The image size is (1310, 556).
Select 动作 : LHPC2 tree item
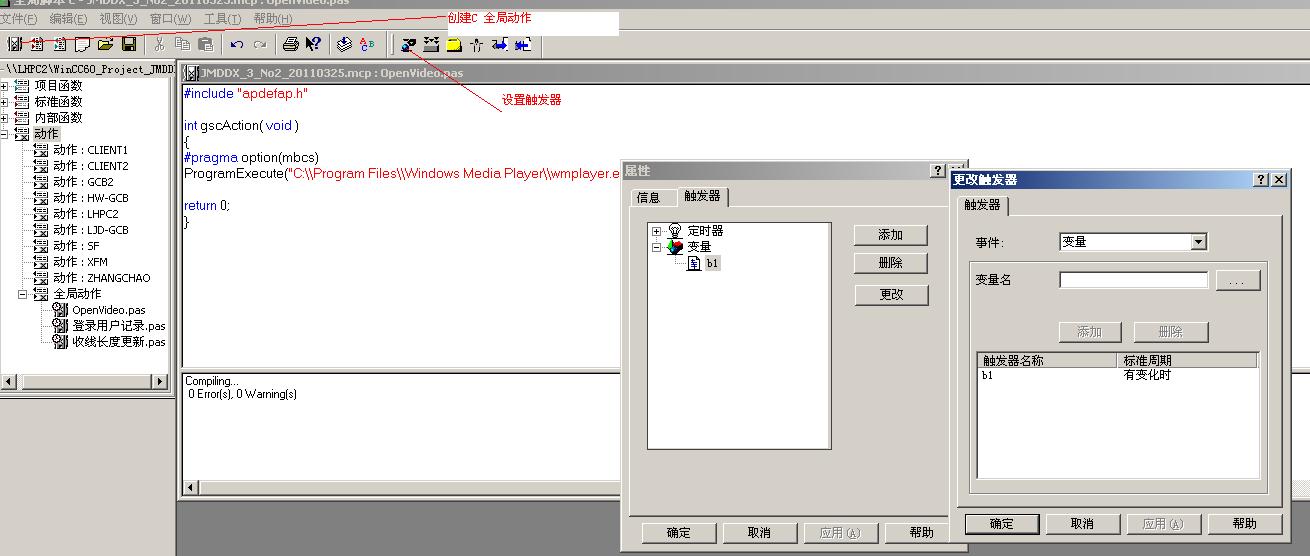(x=86, y=214)
